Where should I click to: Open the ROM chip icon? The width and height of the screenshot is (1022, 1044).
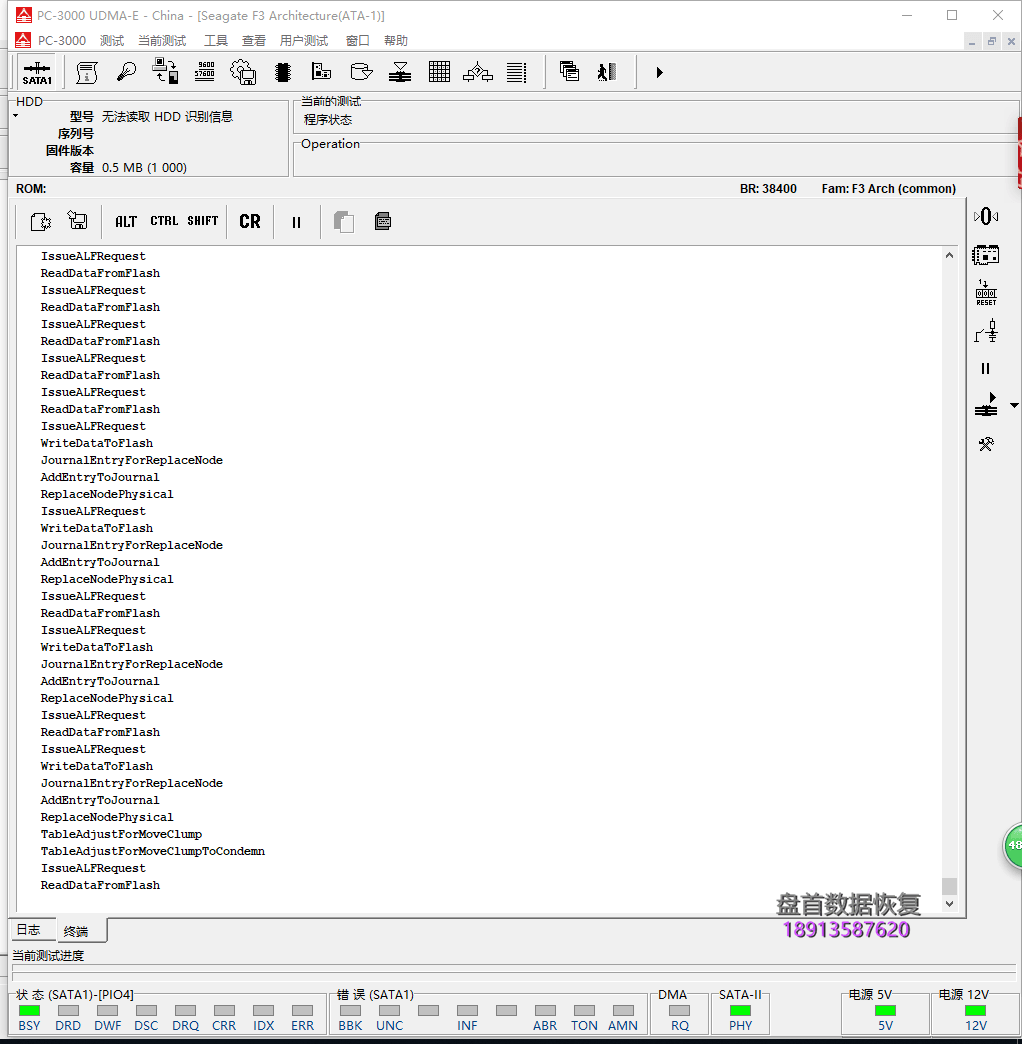283,72
